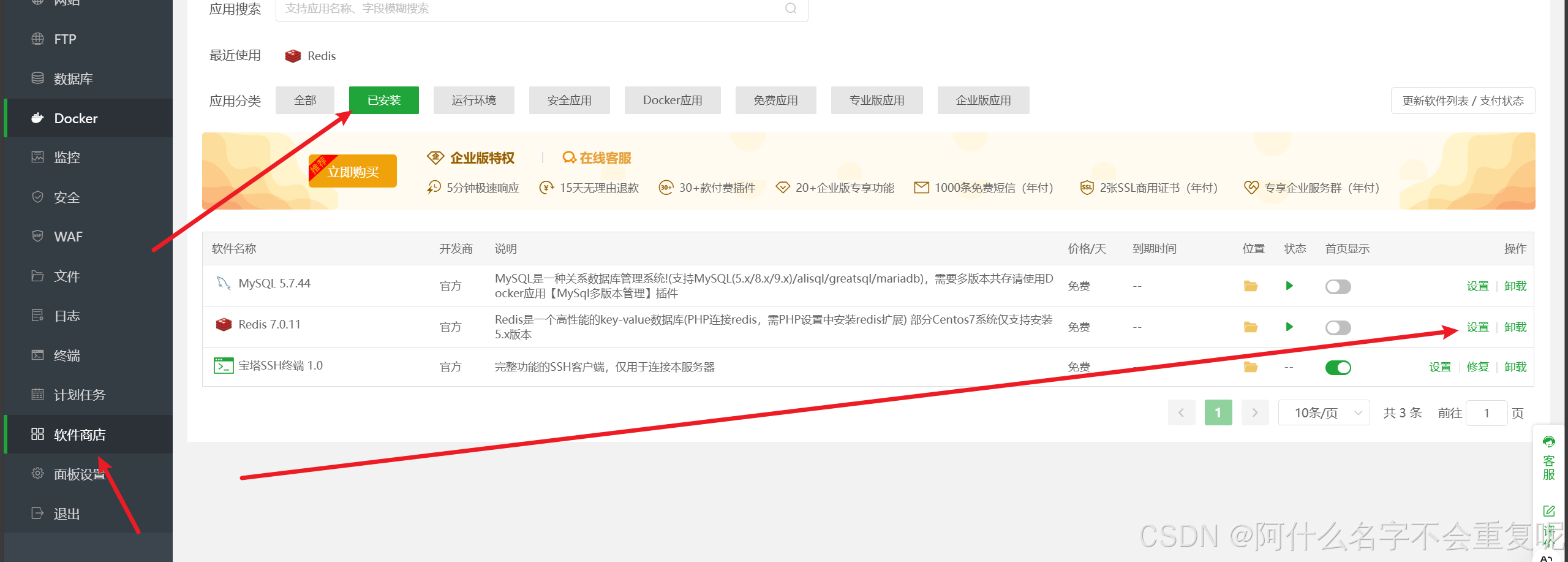
Task: Click MySQL running status play icon
Action: [x=1289, y=286]
